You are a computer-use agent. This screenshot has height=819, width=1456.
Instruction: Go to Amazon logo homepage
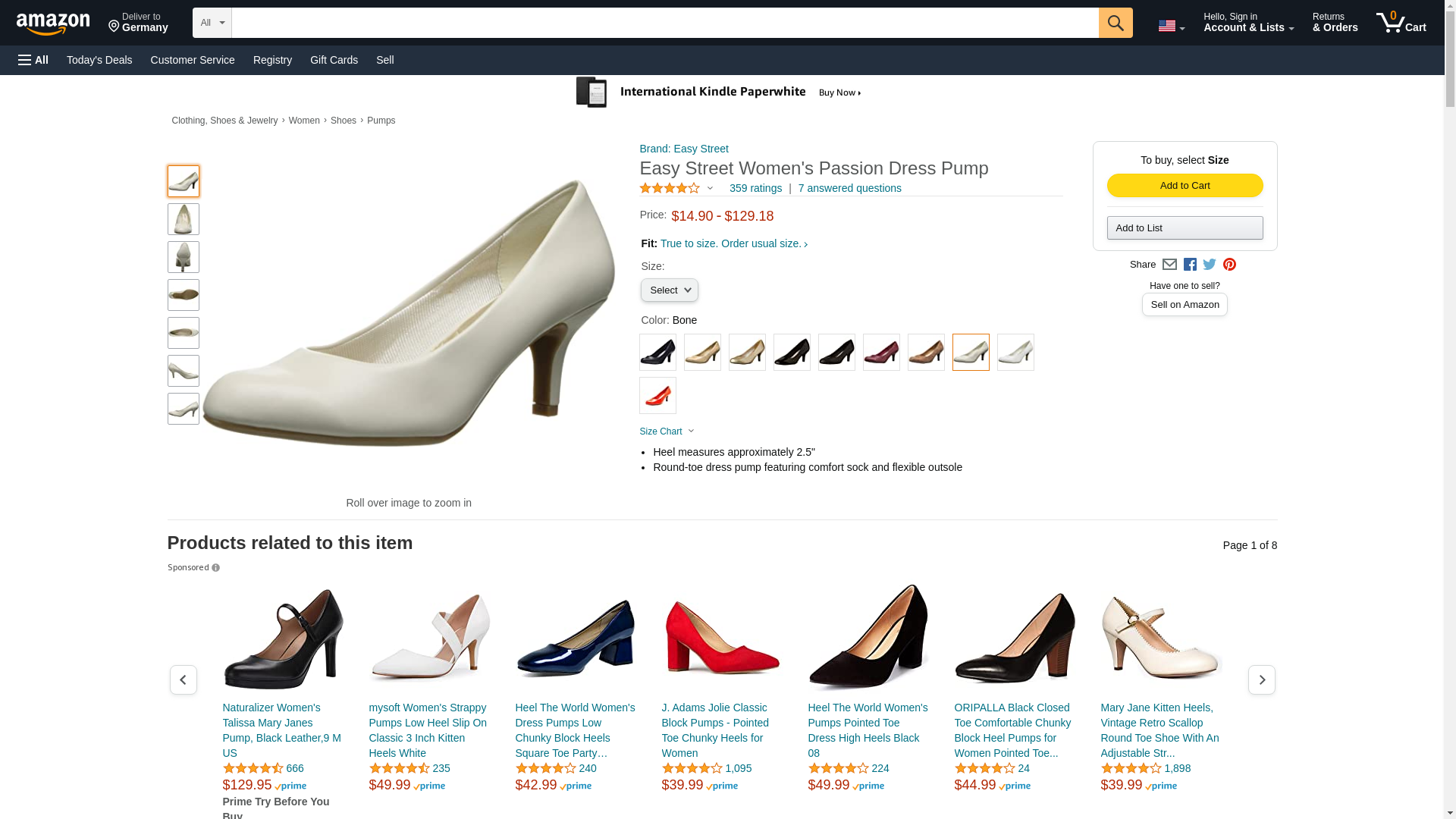53,24
